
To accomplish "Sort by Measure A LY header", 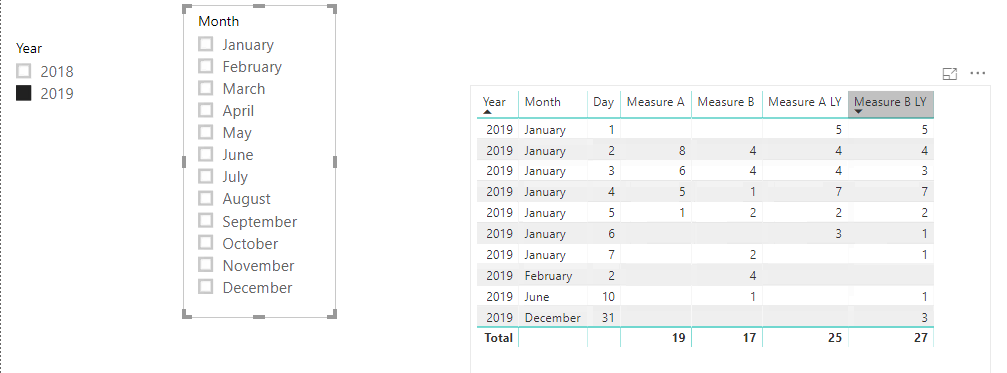I will coord(805,104).
